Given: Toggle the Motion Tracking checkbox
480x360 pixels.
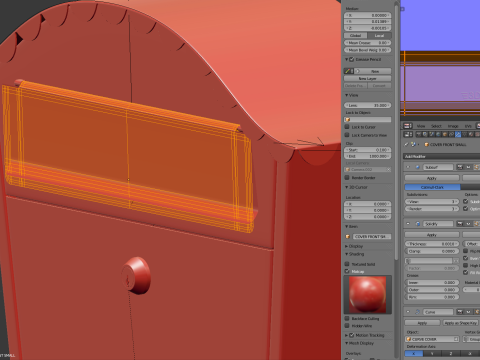Looking at the screenshot, I should [351, 335].
